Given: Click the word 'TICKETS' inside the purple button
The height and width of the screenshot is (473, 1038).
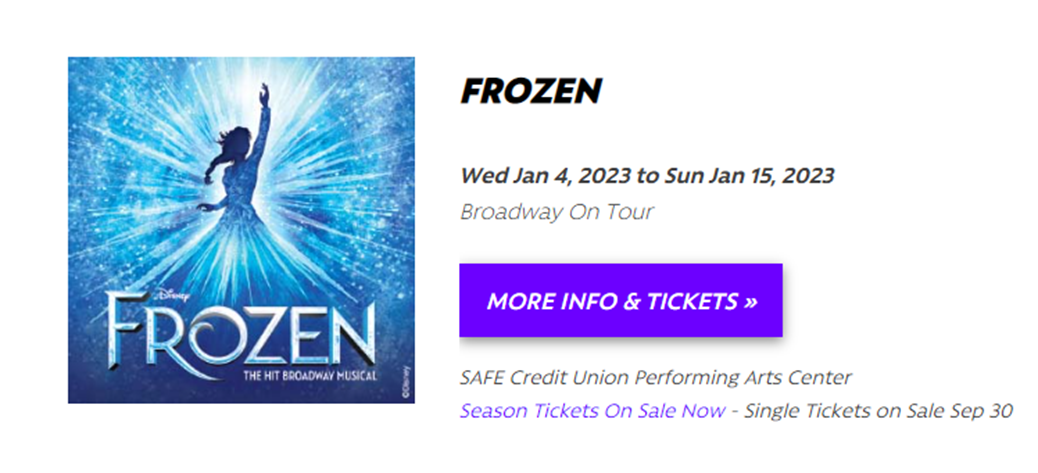Looking at the screenshot, I should tap(689, 301).
